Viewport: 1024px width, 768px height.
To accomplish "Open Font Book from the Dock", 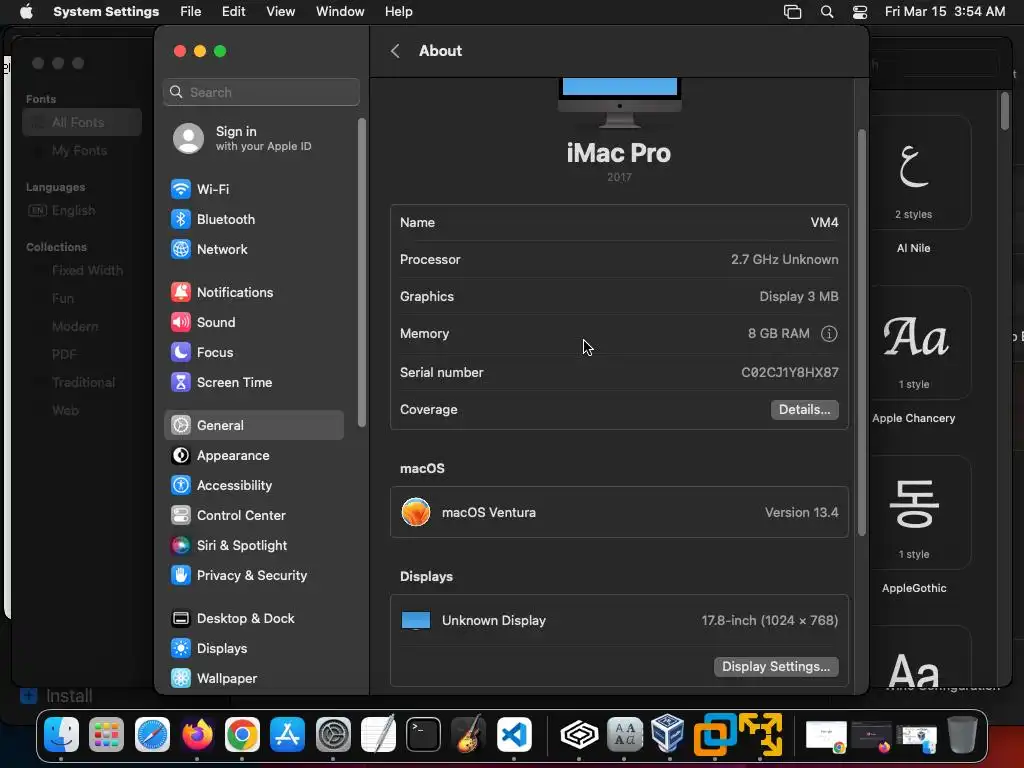I will pyautogui.click(x=624, y=735).
